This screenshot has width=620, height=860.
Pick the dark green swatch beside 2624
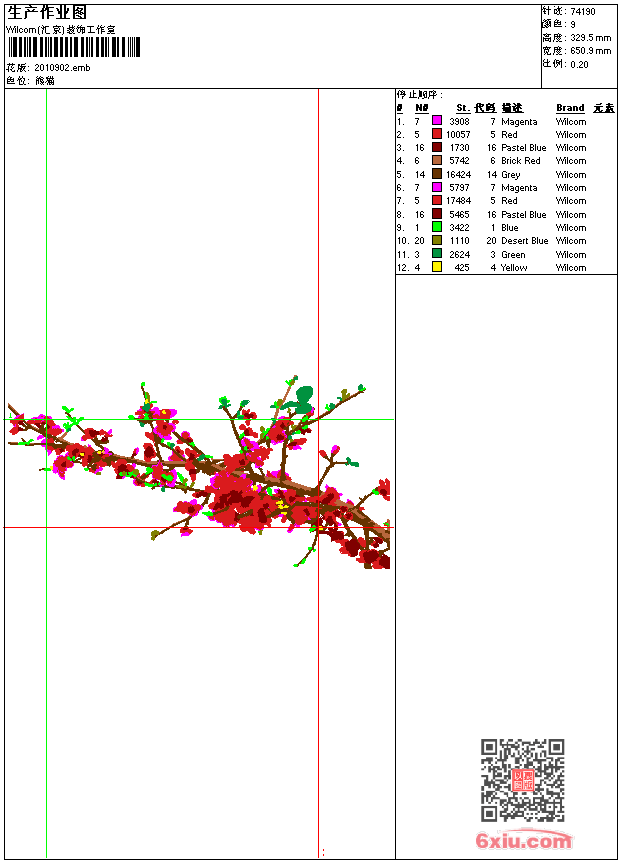pyautogui.click(x=437, y=253)
